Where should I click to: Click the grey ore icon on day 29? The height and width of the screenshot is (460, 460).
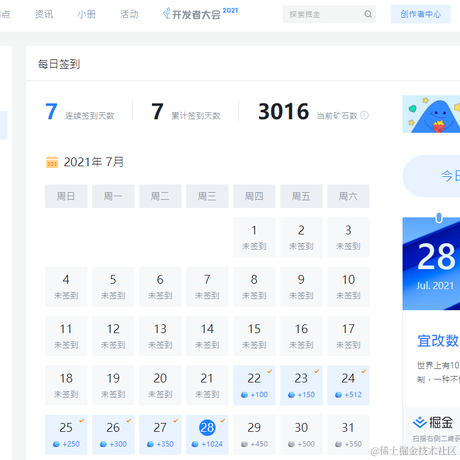(x=244, y=444)
